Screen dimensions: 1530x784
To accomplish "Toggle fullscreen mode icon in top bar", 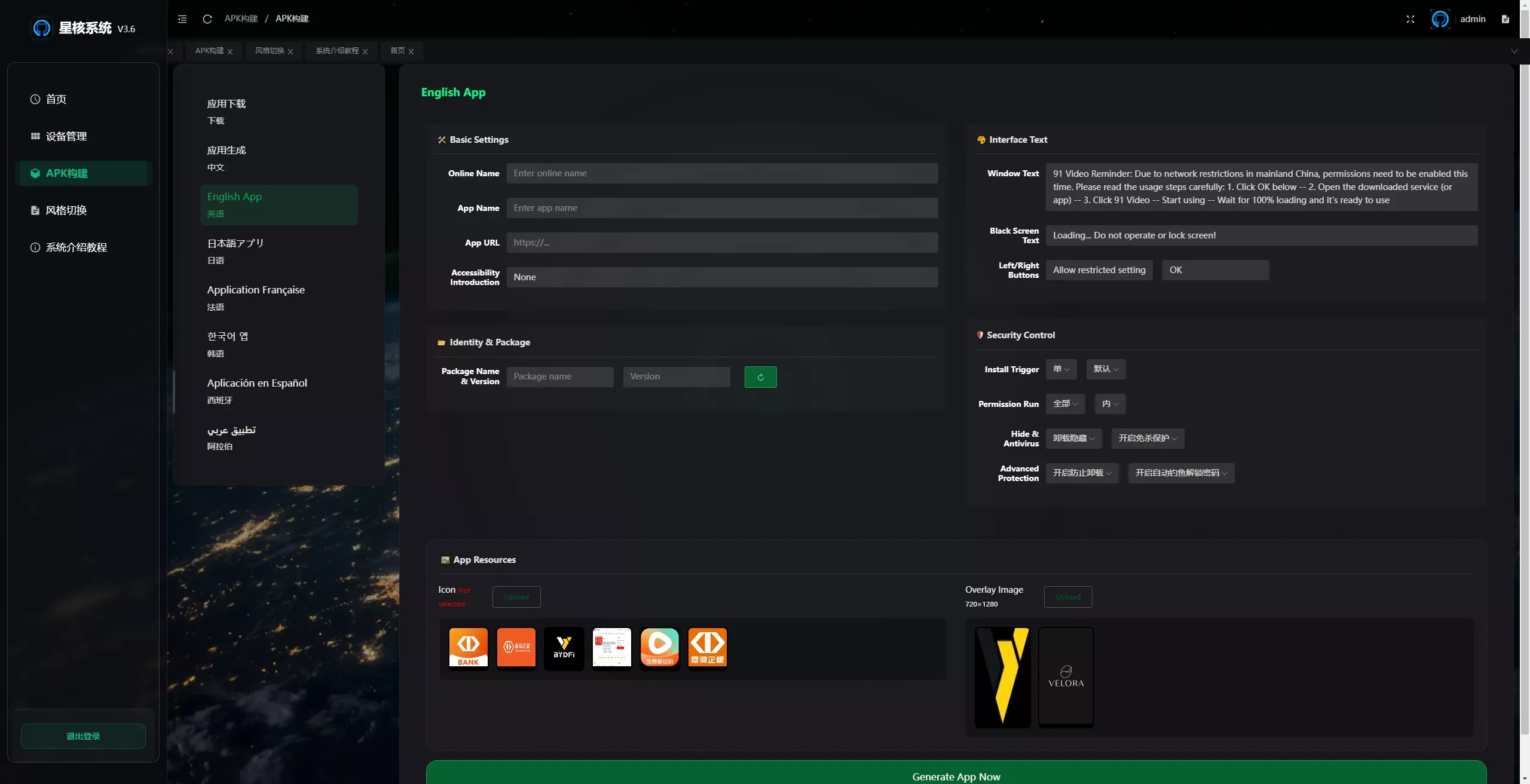I will click(1410, 19).
